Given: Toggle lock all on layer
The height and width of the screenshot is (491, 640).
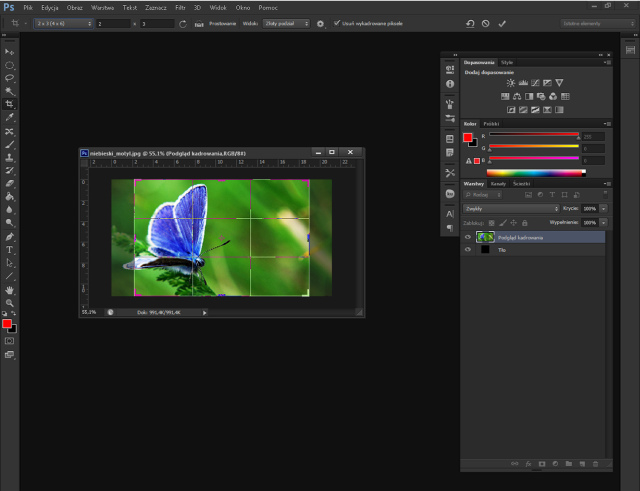Looking at the screenshot, I should click(x=525, y=223).
